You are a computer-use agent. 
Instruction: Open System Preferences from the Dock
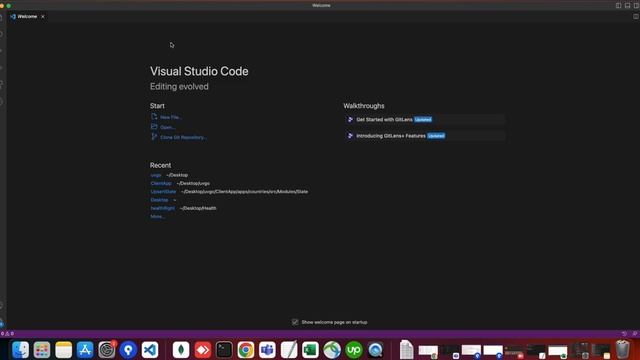tap(107, 350)
